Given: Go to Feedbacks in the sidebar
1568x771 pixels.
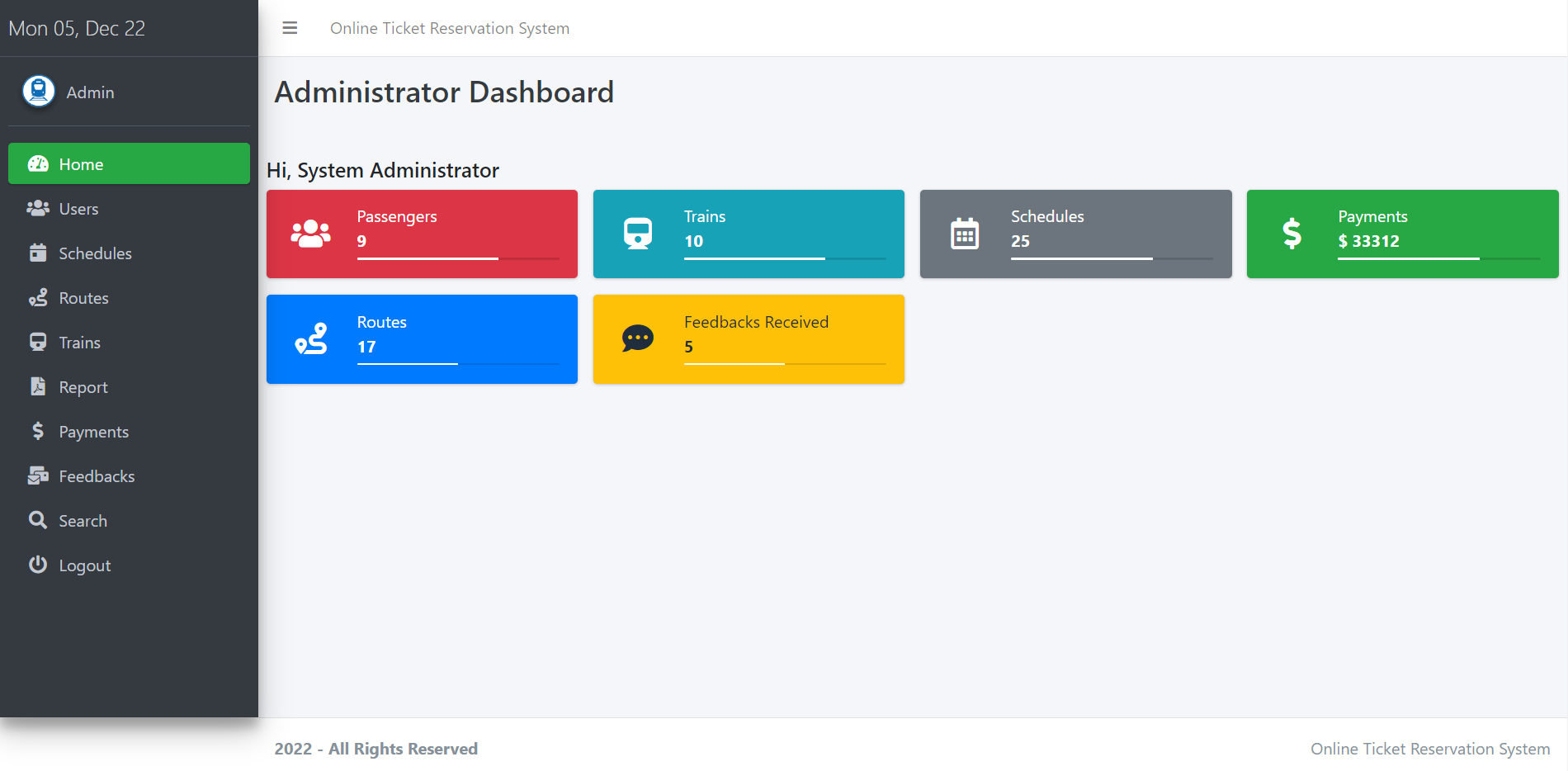Looking at the screenshot, I should (97, 476).
